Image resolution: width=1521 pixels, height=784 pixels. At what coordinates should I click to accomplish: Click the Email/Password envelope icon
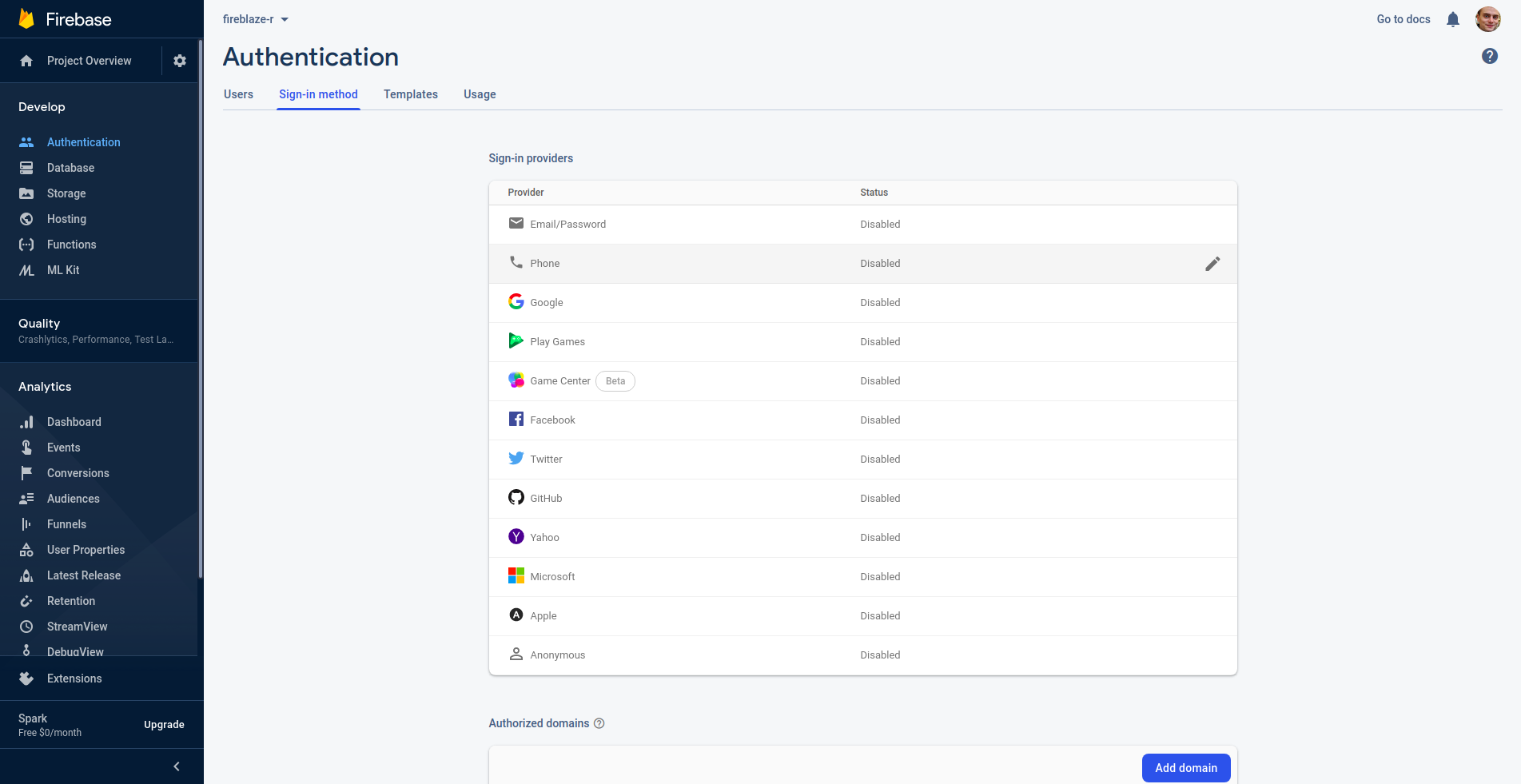[x=516, y=223]
